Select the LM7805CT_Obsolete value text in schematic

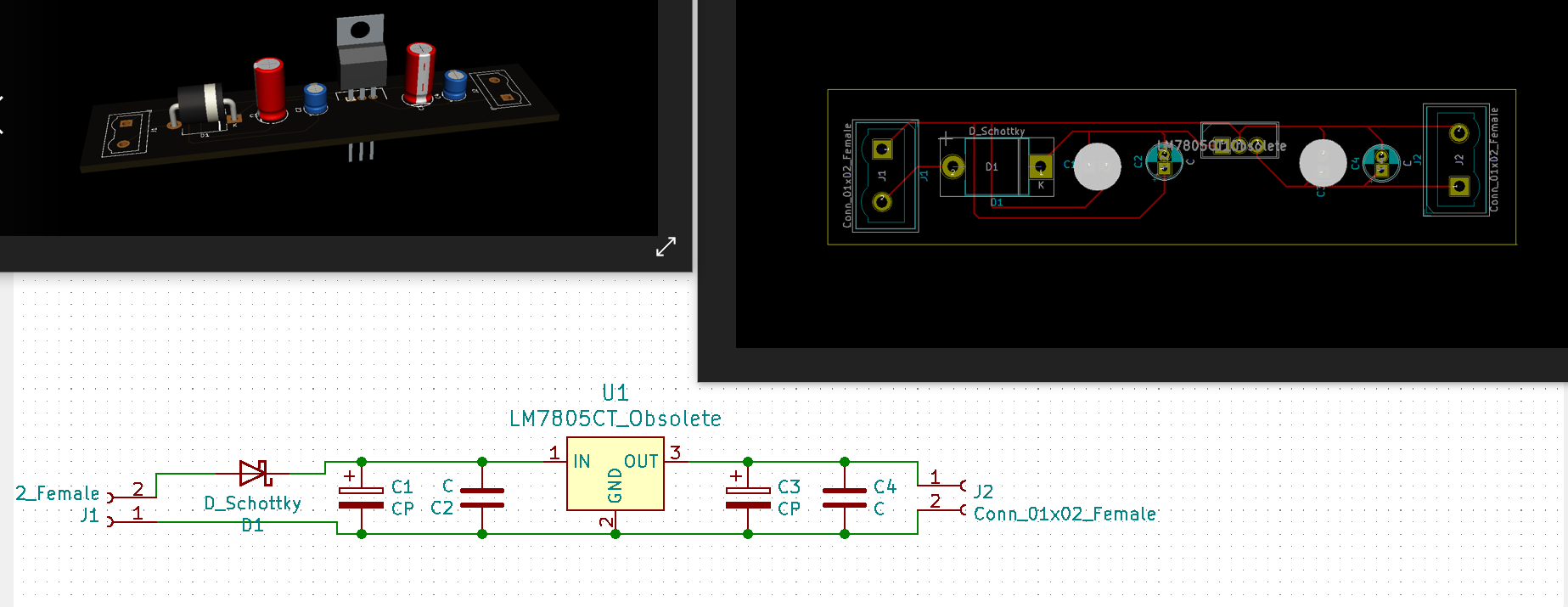click(x=615, y=419)
